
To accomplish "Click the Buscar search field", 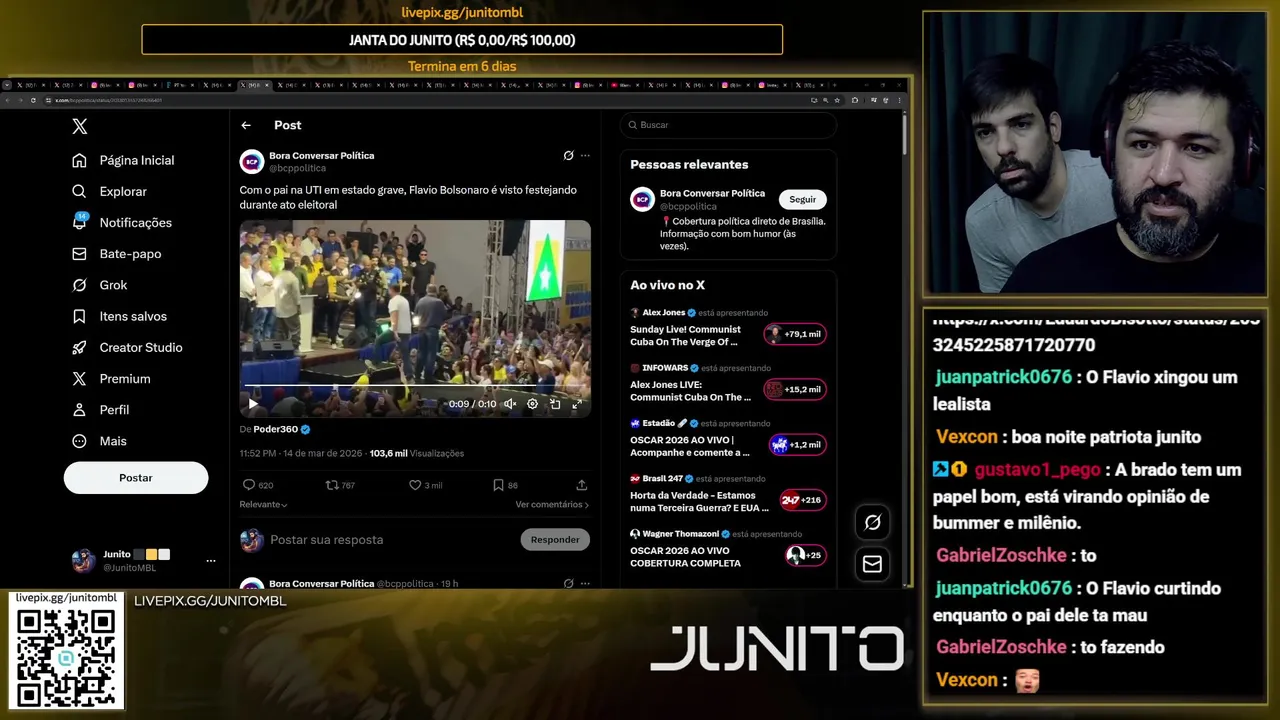I will (x=728, y=125).
